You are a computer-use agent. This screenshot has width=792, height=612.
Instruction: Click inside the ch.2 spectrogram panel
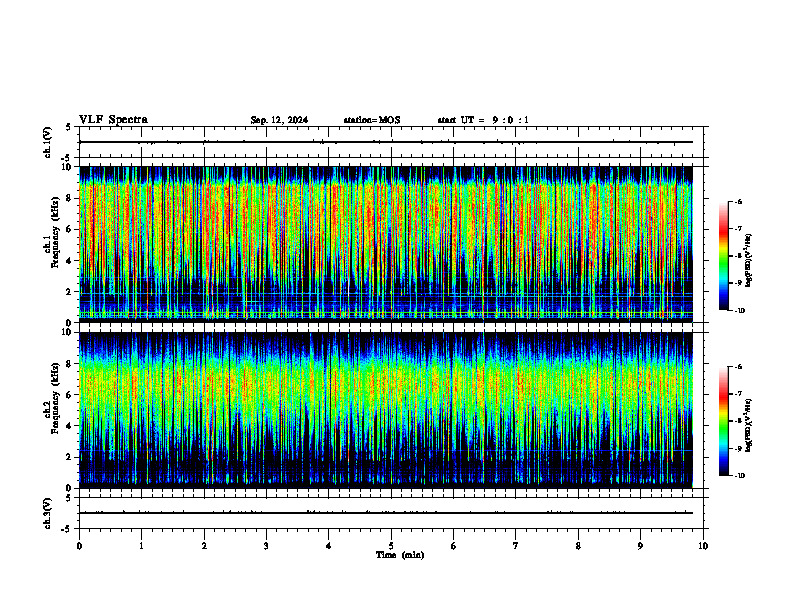(x=386, y=410)
